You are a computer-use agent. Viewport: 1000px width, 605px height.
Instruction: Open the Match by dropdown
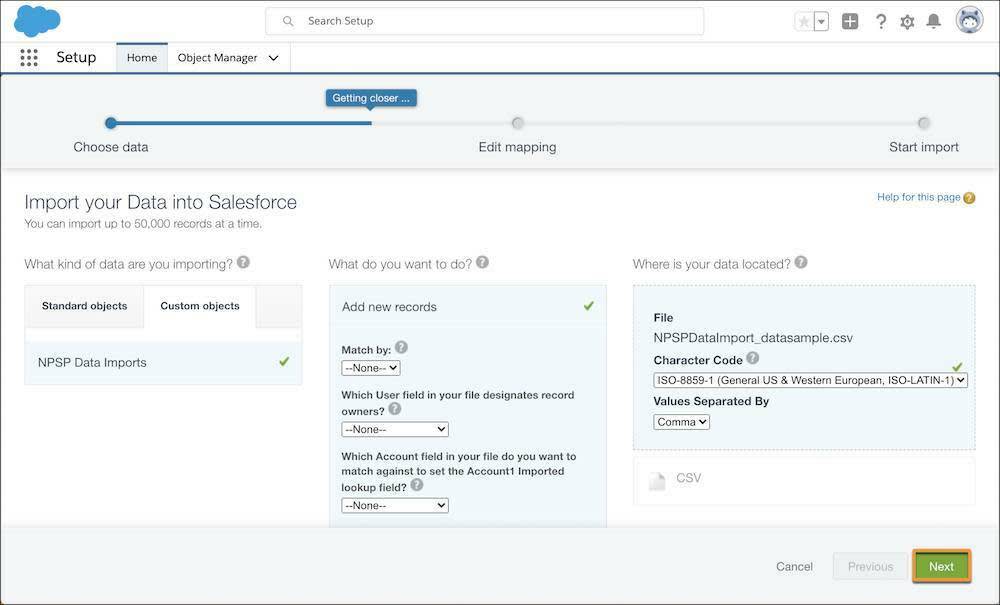click(371, 368)
